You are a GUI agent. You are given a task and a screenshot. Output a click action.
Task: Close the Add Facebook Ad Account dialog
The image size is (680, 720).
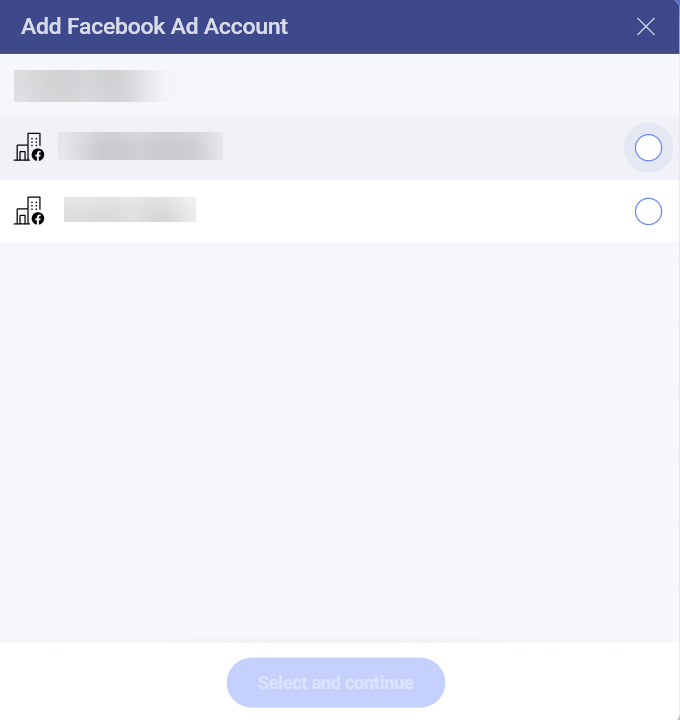(x=646, y=27)
